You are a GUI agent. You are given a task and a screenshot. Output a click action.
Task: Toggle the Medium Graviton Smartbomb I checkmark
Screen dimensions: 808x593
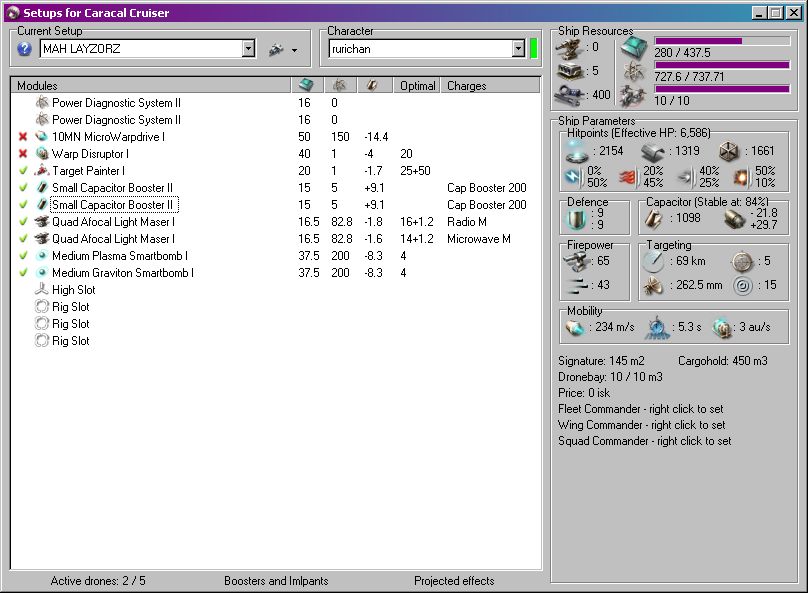[23, 273]
